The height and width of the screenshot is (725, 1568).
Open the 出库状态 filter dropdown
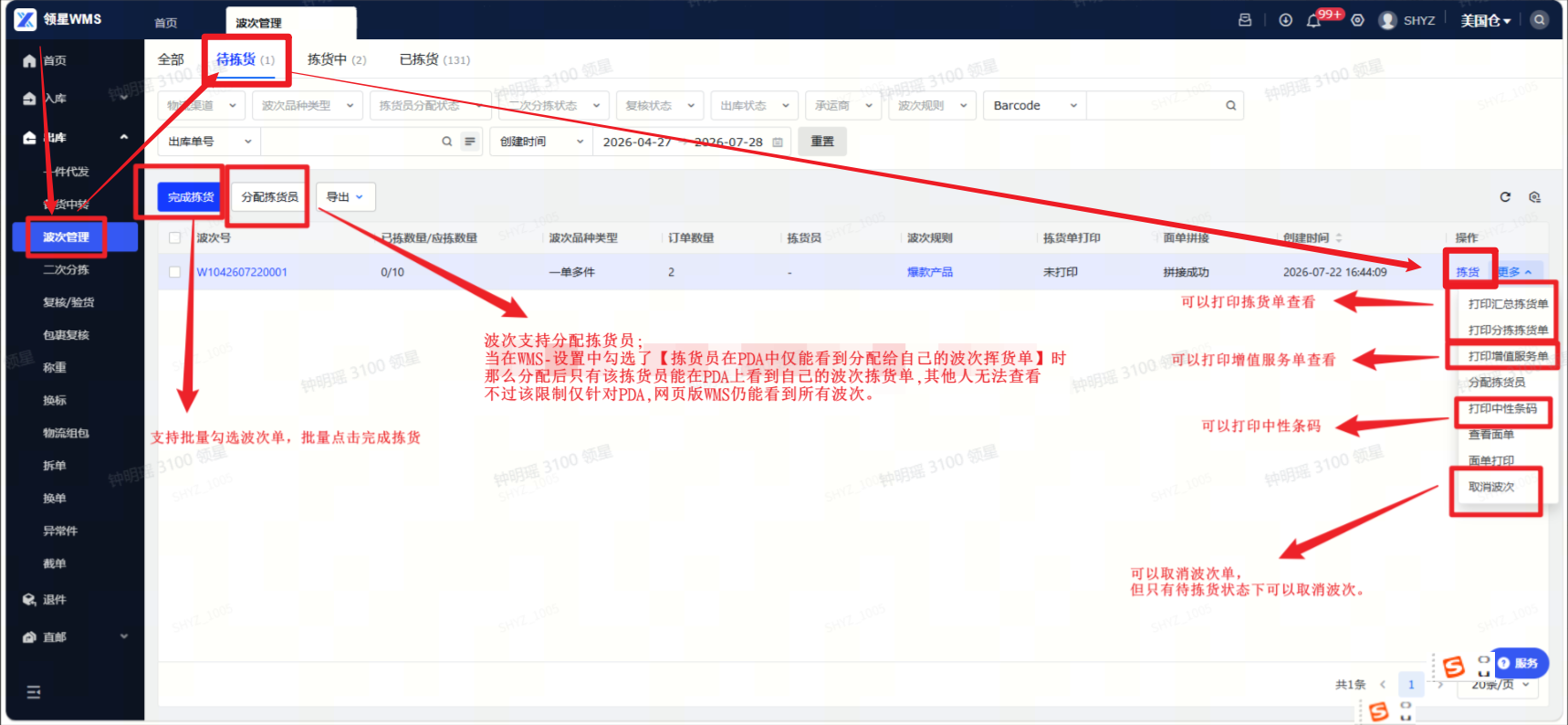(x=755, y=106)
